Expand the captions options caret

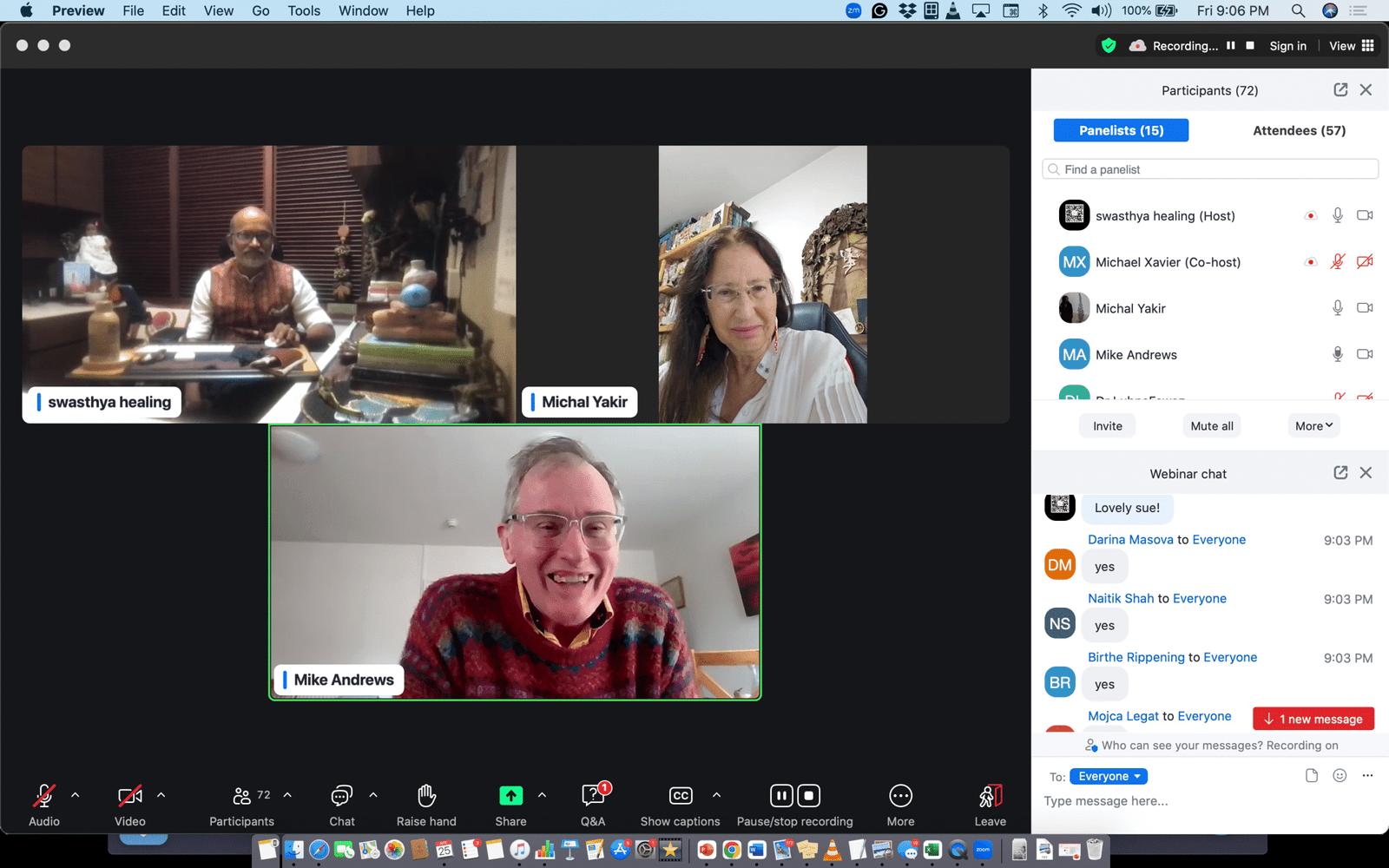716,794
